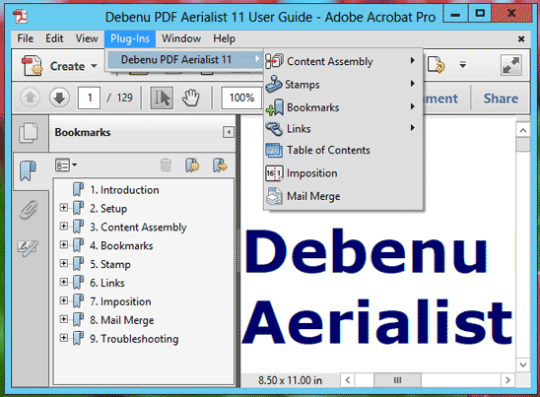Toggle read mode with expand arrows icon
This screenshot has height=397, width=540.
click(x=511, y=65)
